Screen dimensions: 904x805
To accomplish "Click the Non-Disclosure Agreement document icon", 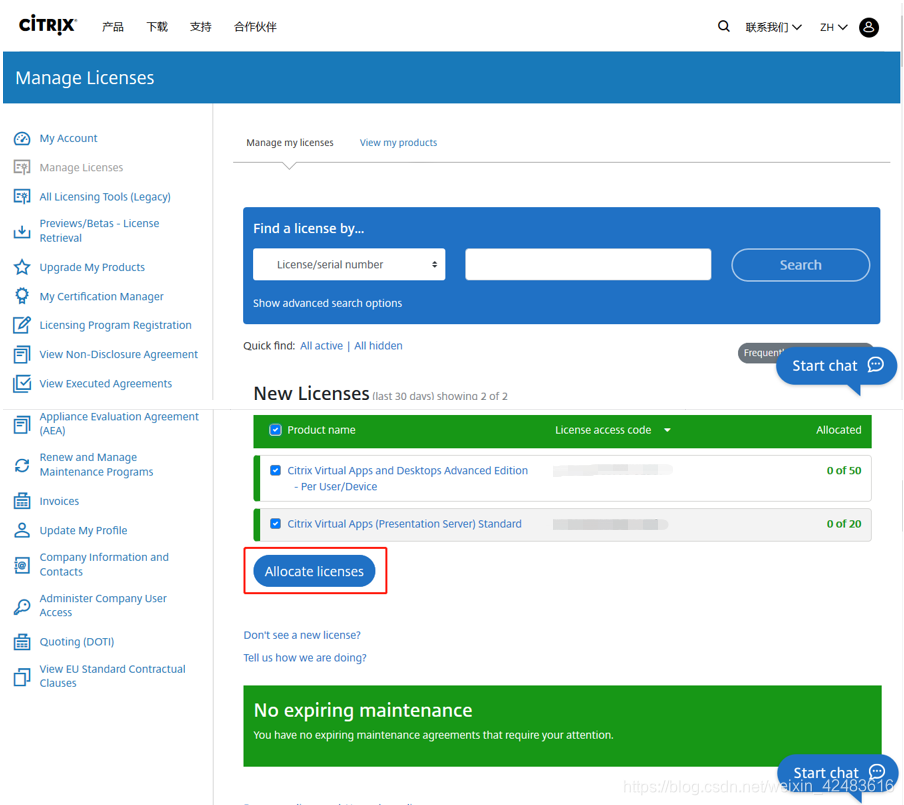I will tap(22, 354).
